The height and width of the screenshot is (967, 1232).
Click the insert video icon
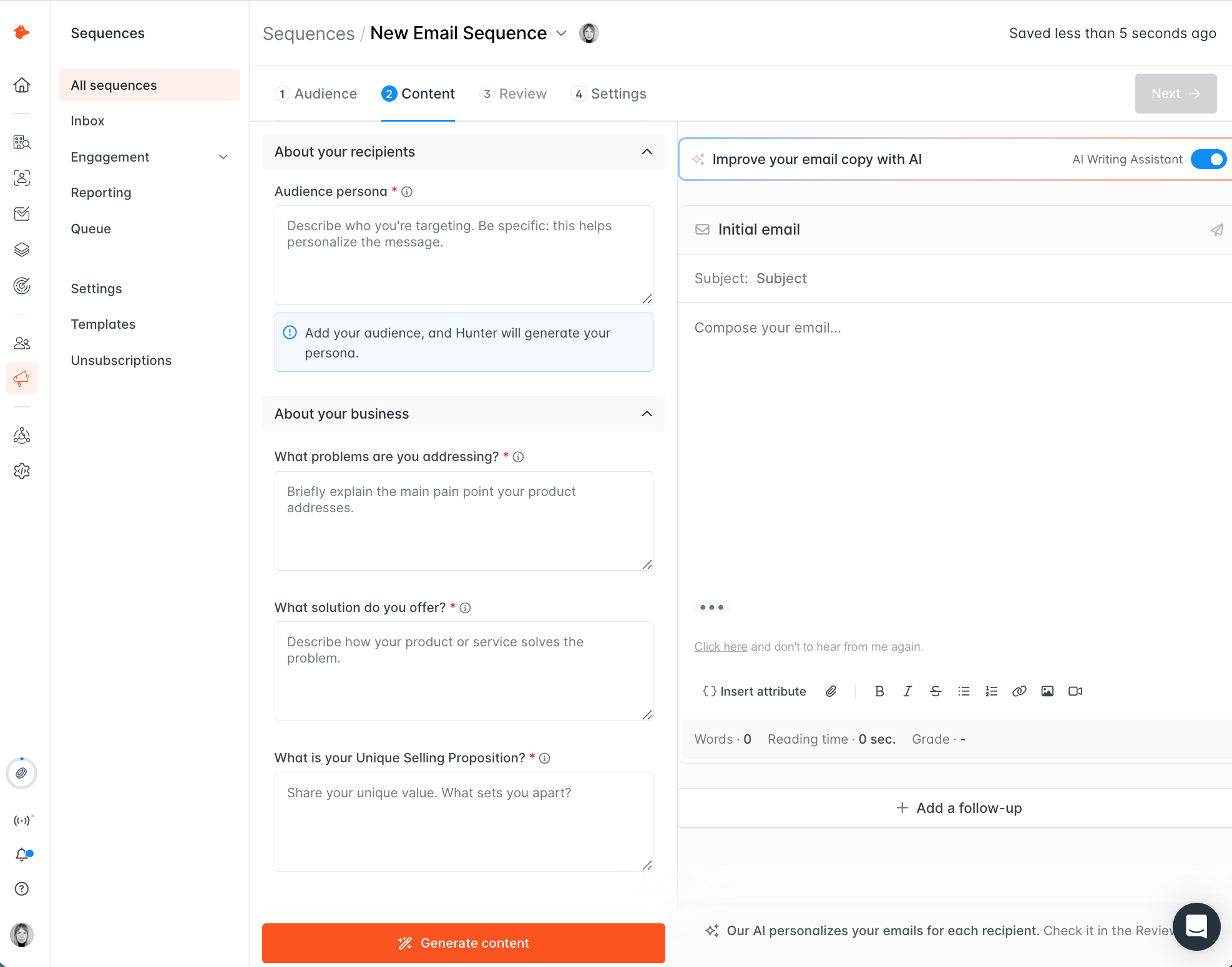[1075, 691]
